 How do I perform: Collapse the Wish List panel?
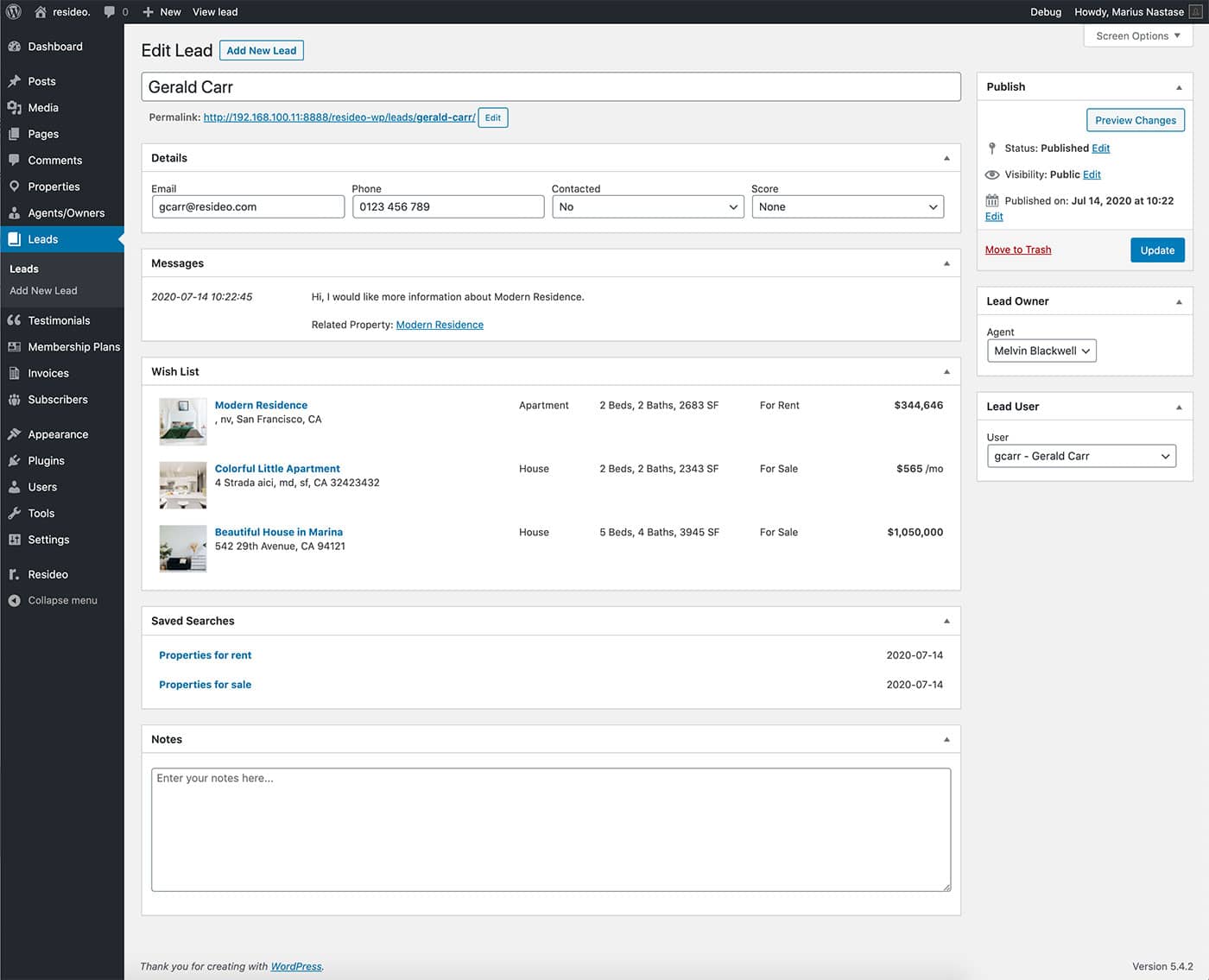(x=946, y=372)
